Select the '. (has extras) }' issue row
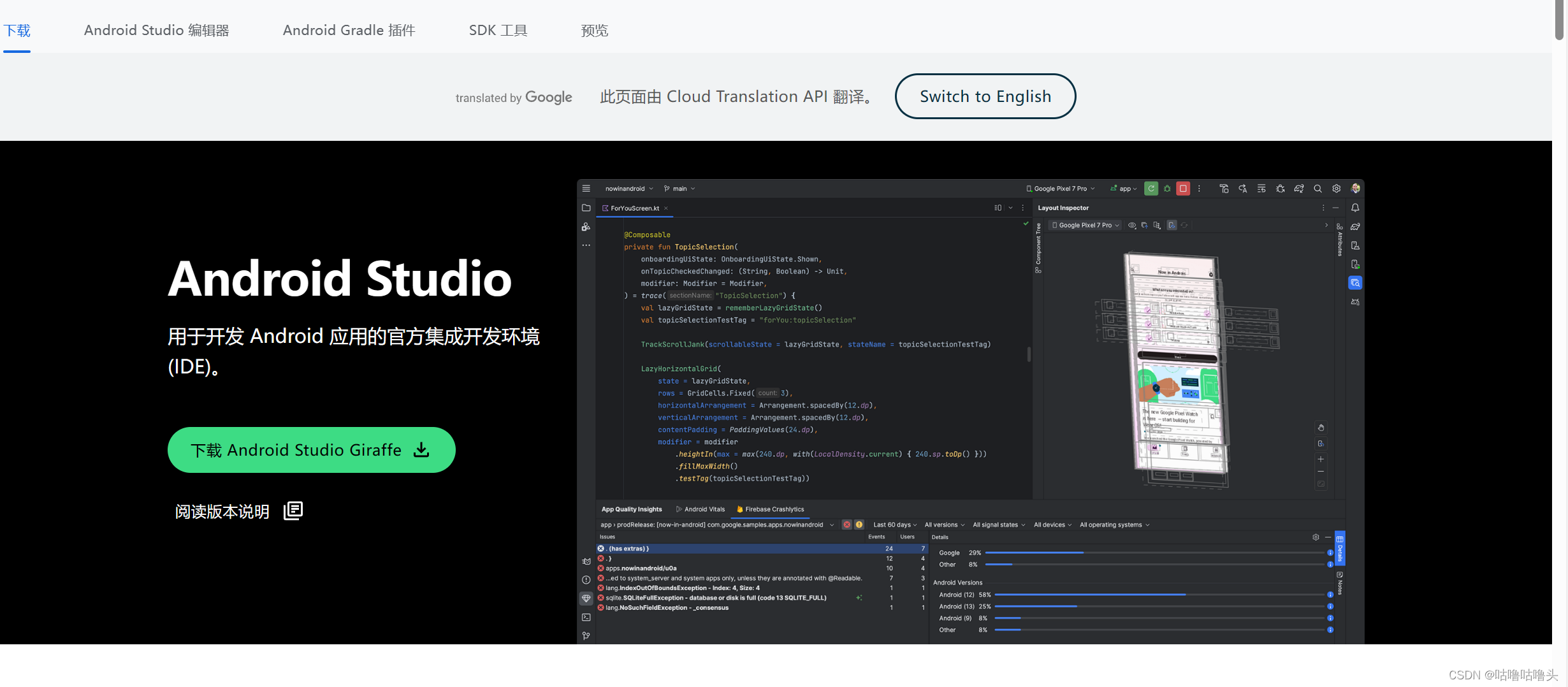The width and height of the screenshot is (1568, 687). point(762,548)
